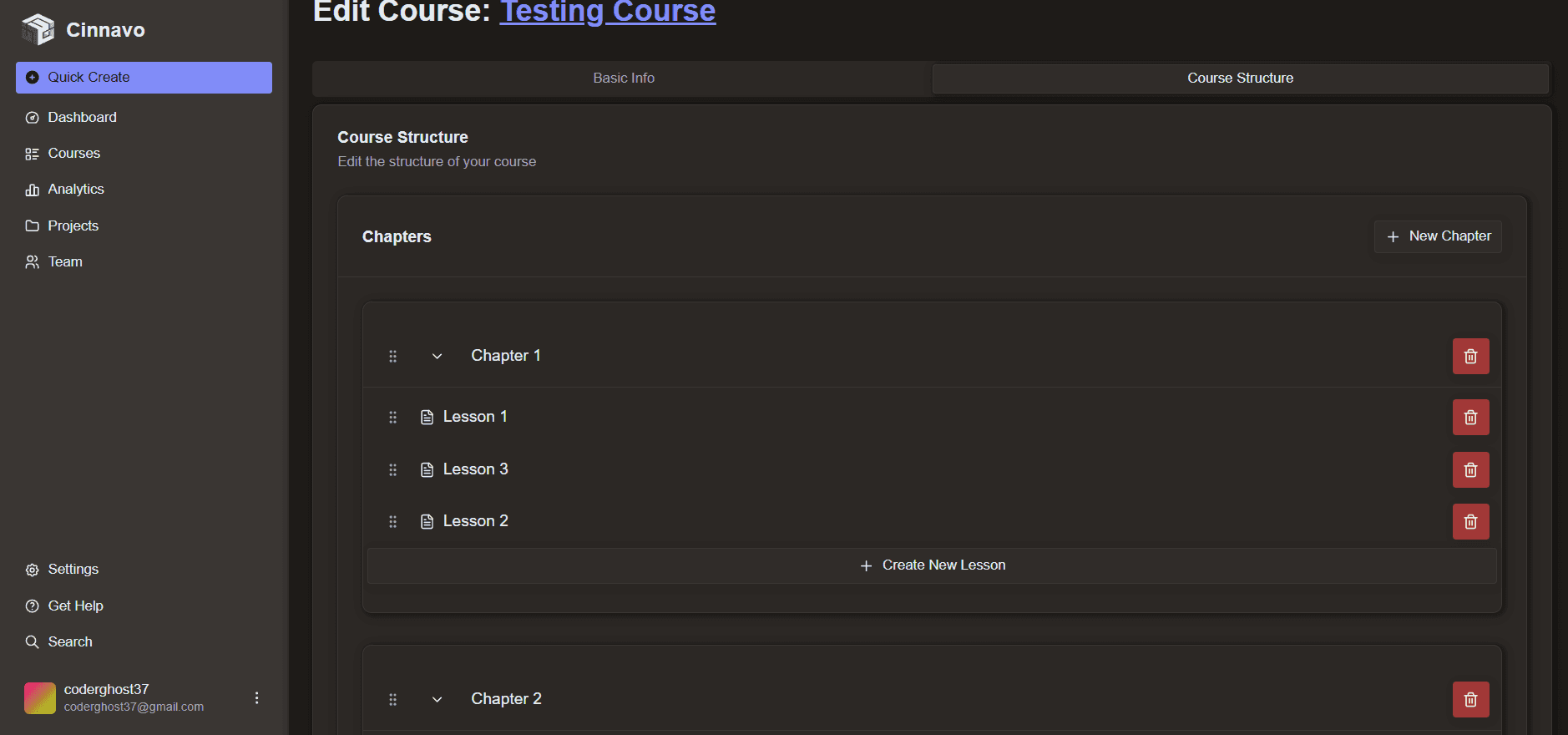
Task: Open the Testing Course title link
Action: pyautogui.click(x=607, y=13)
